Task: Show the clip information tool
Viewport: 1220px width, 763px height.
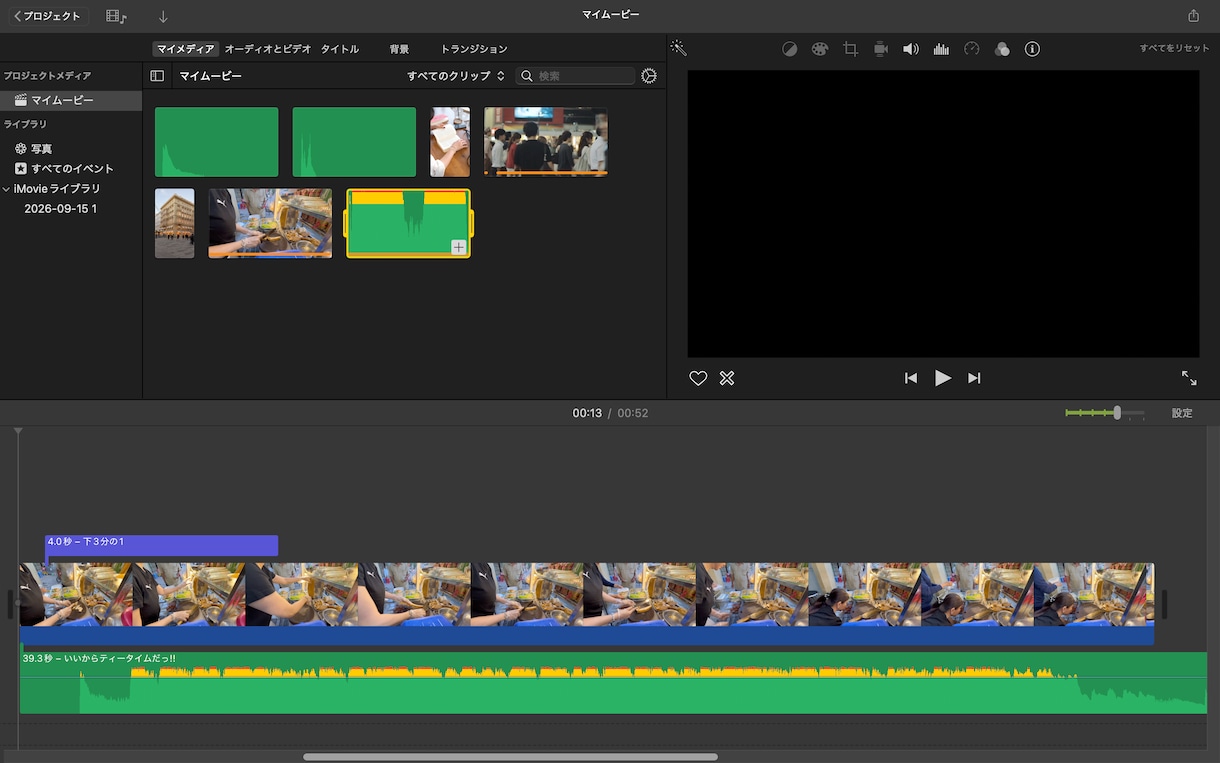Action: tap(1033, 49)
